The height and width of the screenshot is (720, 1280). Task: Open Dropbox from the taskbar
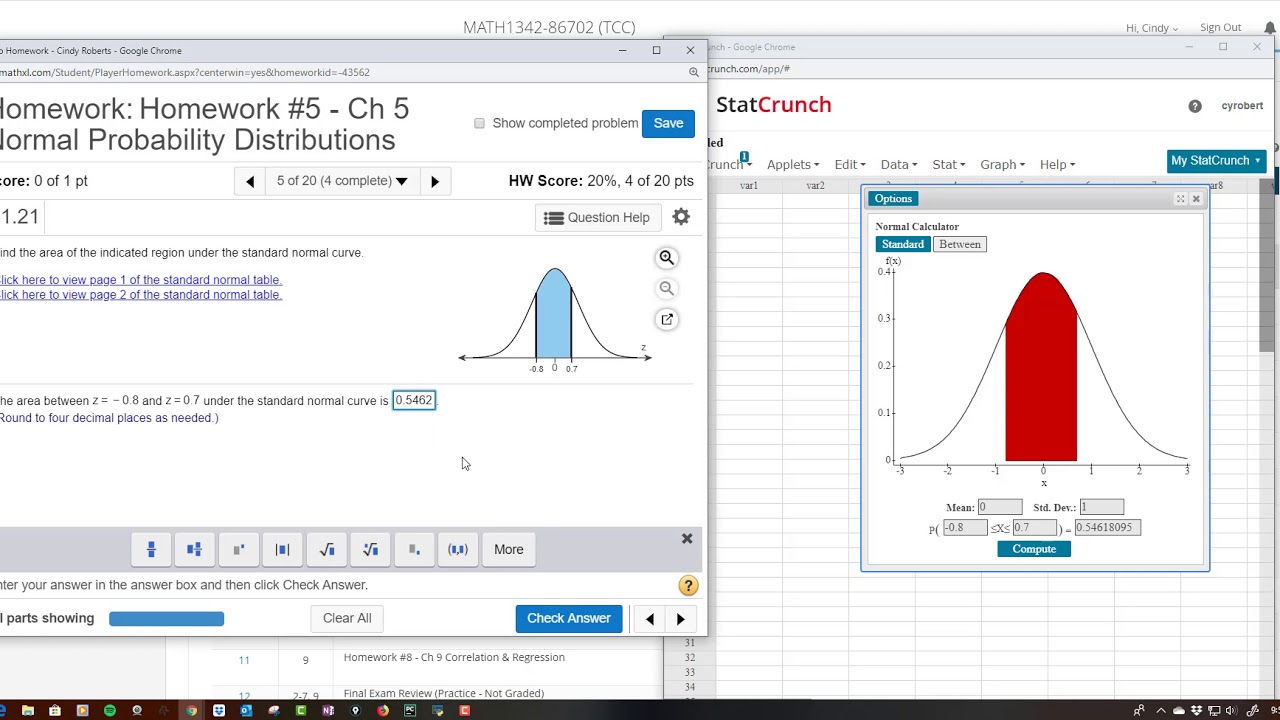point(219,710)
